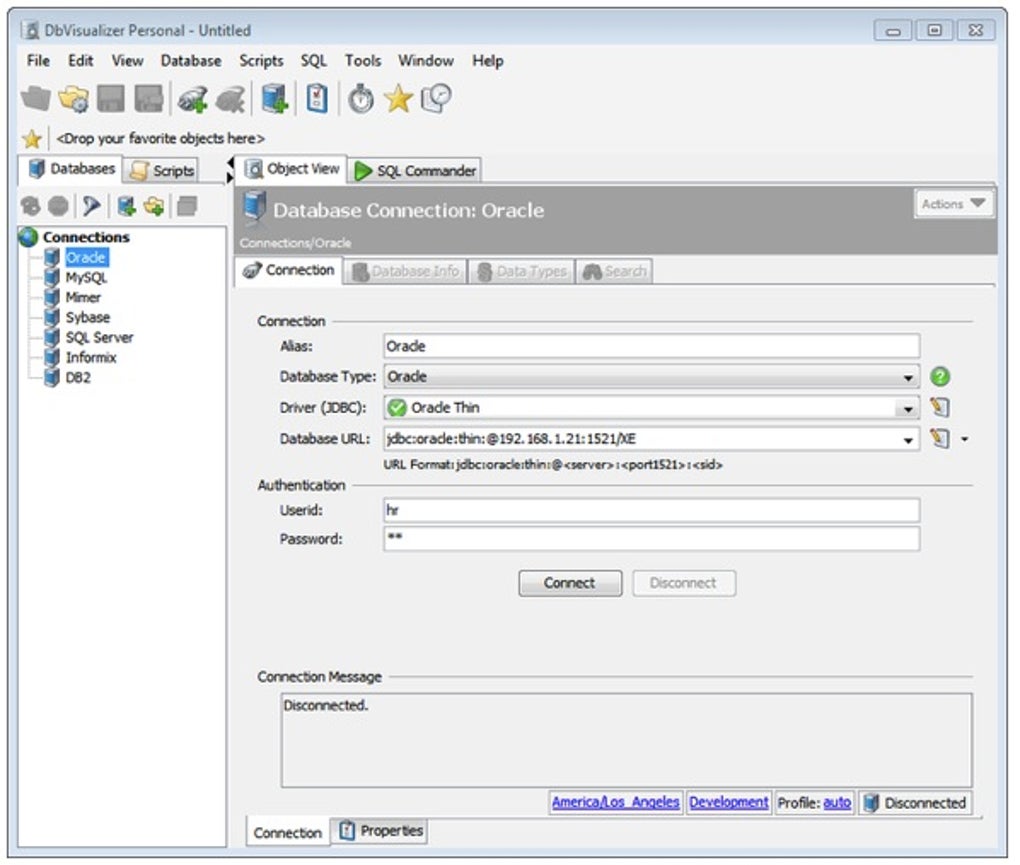The height and width of the screenshot is (865, 1020).
Task: Click the stopwatch icon in main toolbar
Action: pos(360,98)
